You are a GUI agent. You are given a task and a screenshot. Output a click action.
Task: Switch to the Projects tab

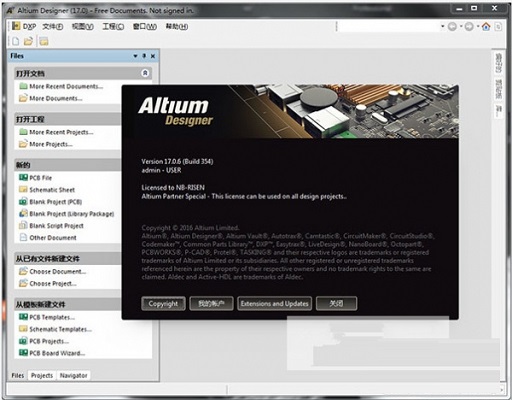(42, 375)
